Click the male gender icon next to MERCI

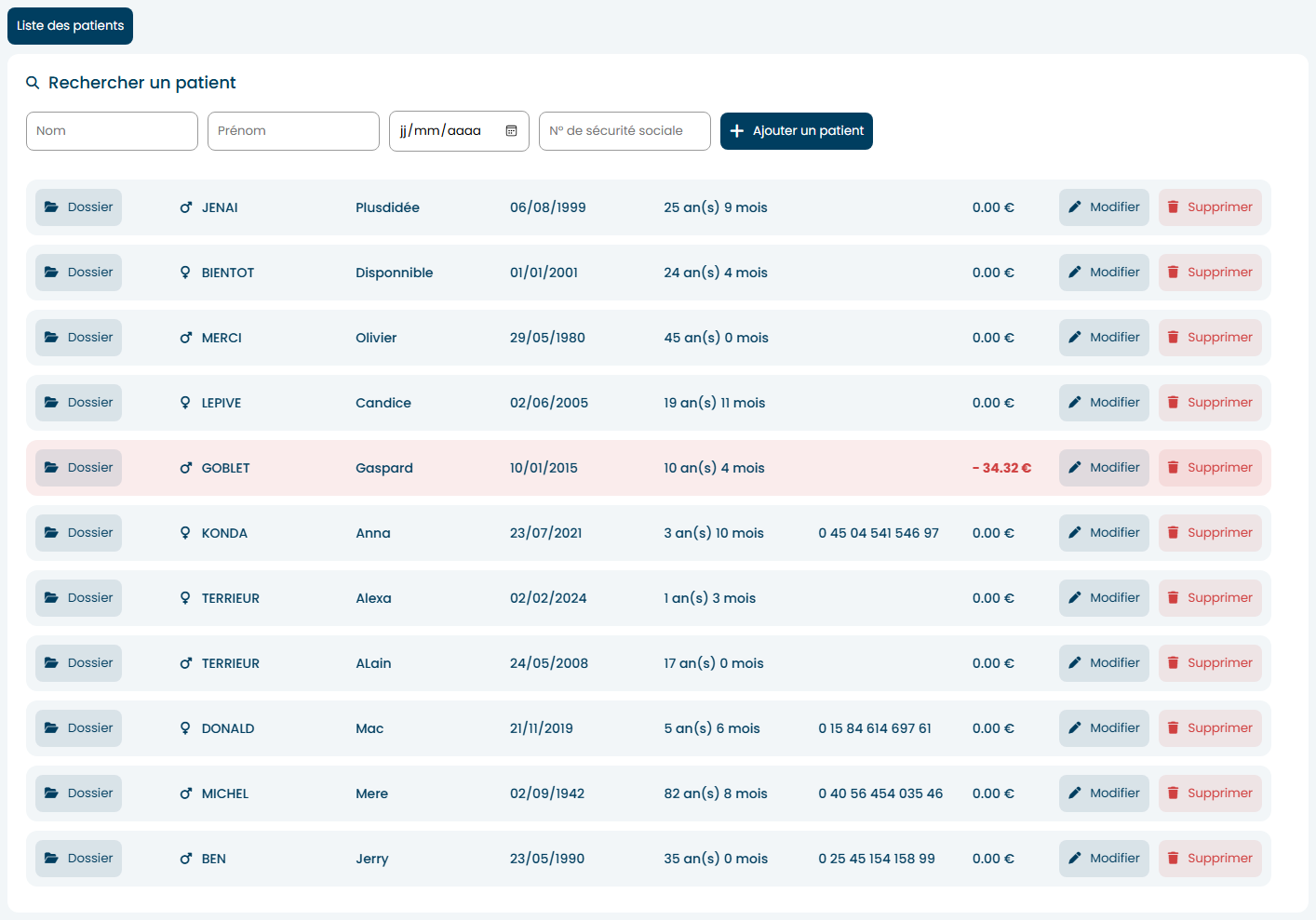[x=186, y=337]
